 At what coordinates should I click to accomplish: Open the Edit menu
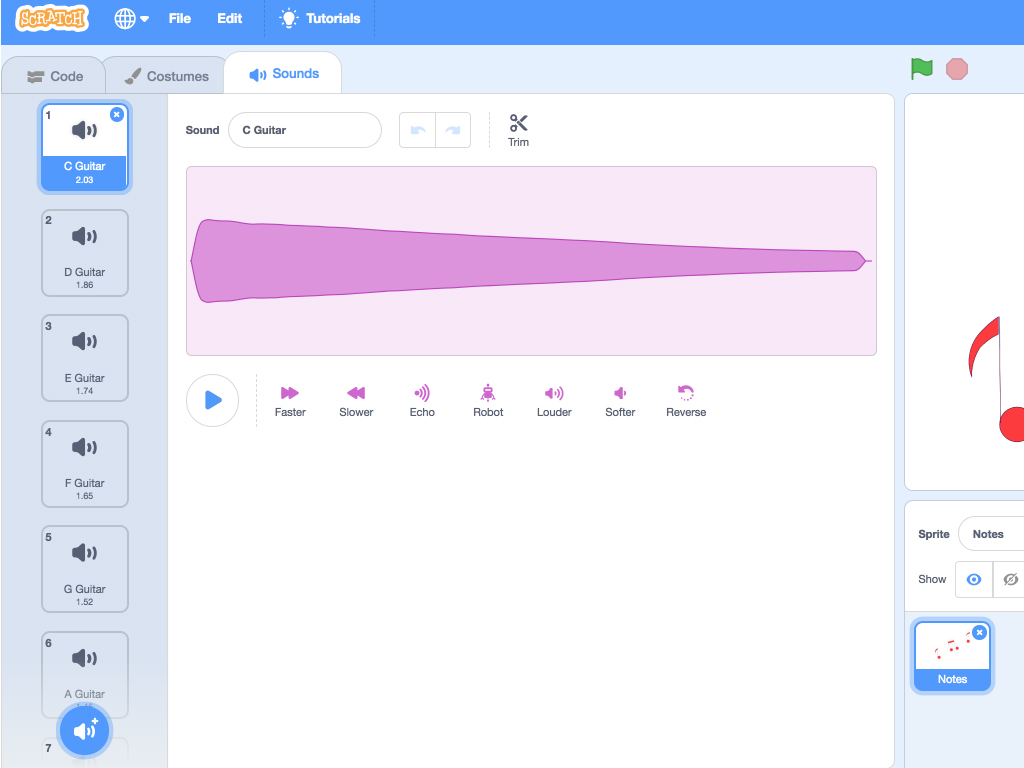pos(229,18)
